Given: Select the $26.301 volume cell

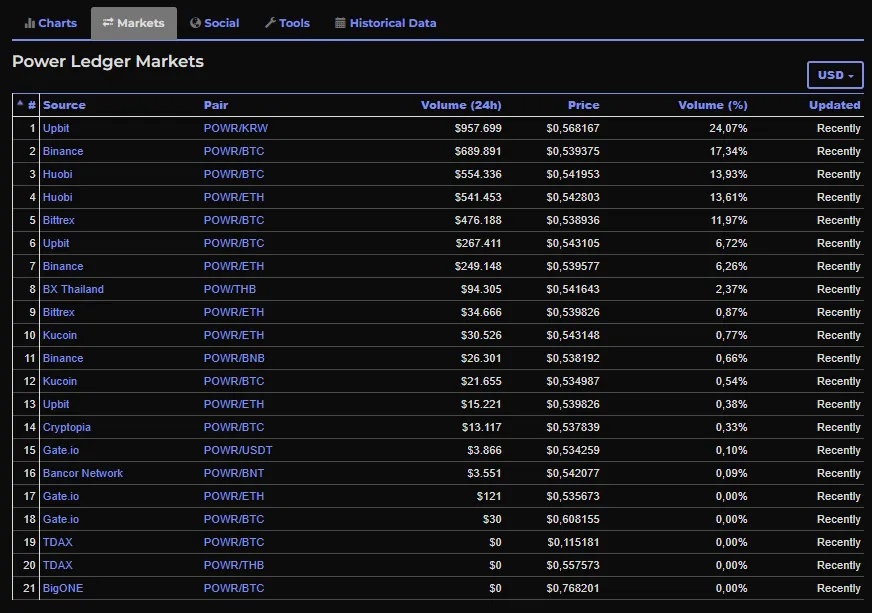Looking at the screenshot, I should pyautogui.click(x=481, y=358).
